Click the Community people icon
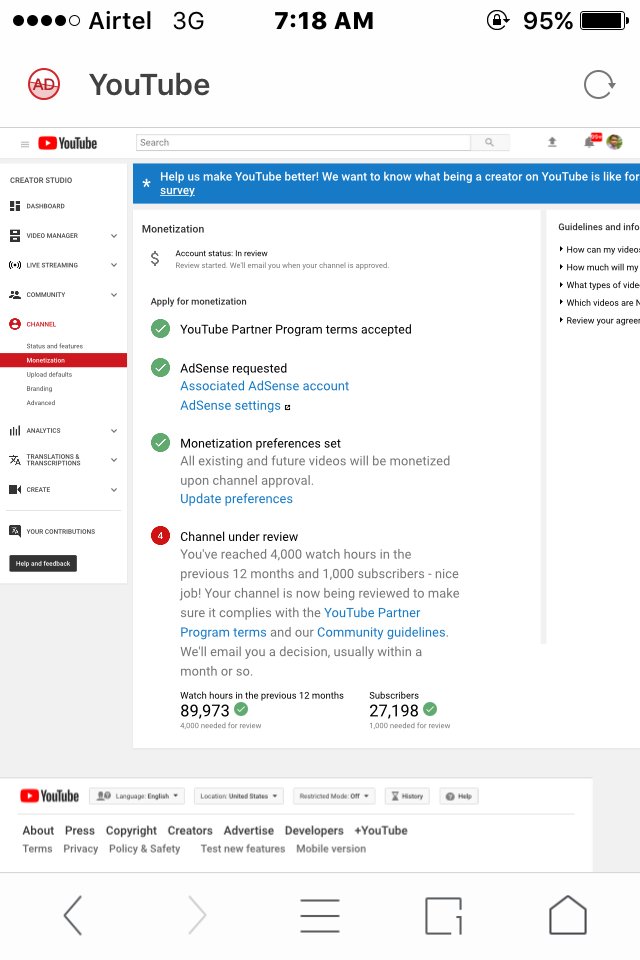The image size is (640, 960). coord(15,294)
